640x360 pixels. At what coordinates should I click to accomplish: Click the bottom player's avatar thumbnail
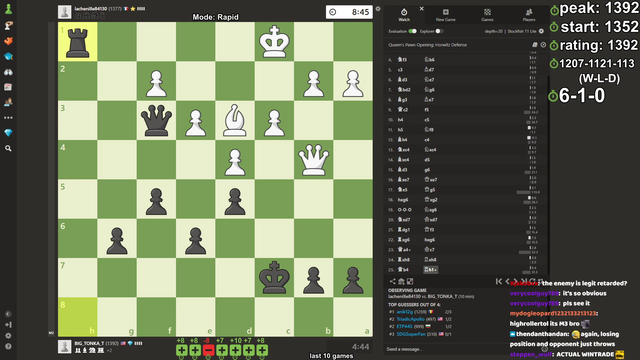(x=64, y=347)
